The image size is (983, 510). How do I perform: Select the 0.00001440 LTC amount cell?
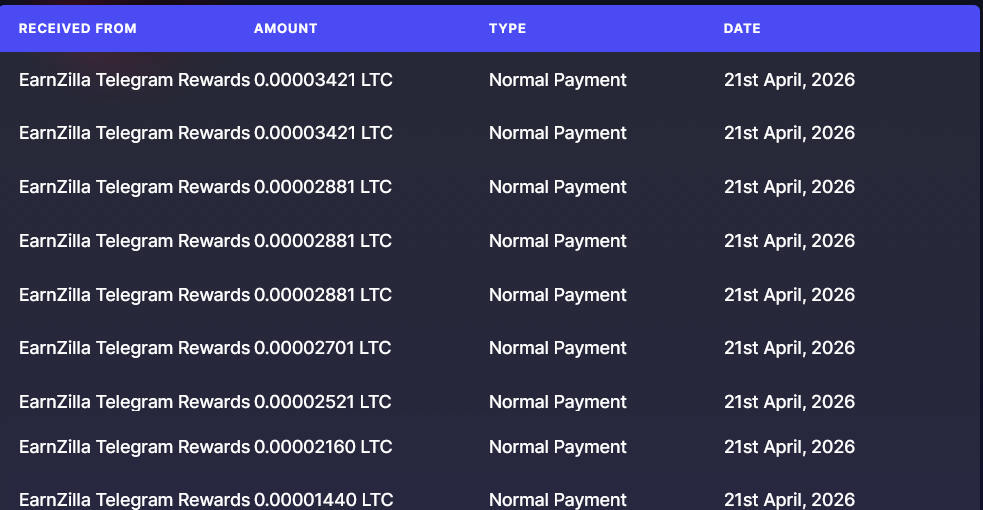[x=323, y=500]
